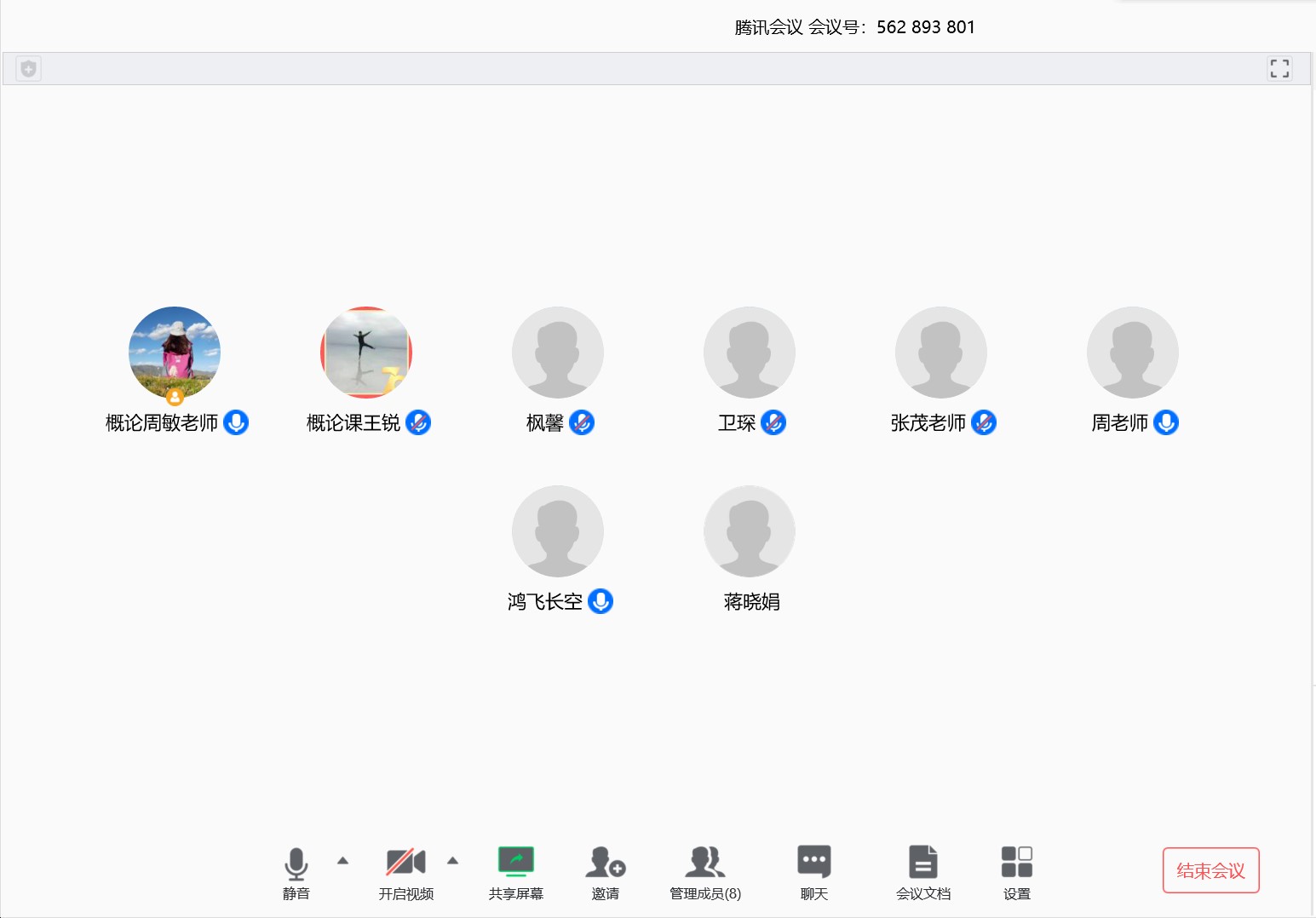
Task: Click the security shield icon
Action: pos(28,68)
